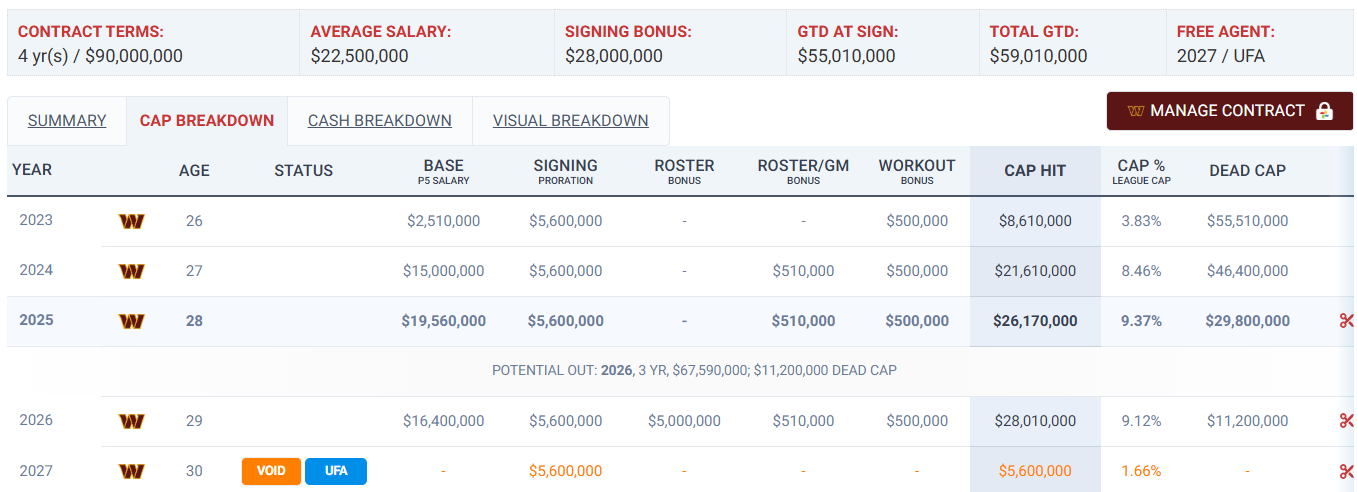Viewport: 1357px width, 492px height.
Task: Click the Commanders logo in 2025 row
Action: [x=131, y=321]
